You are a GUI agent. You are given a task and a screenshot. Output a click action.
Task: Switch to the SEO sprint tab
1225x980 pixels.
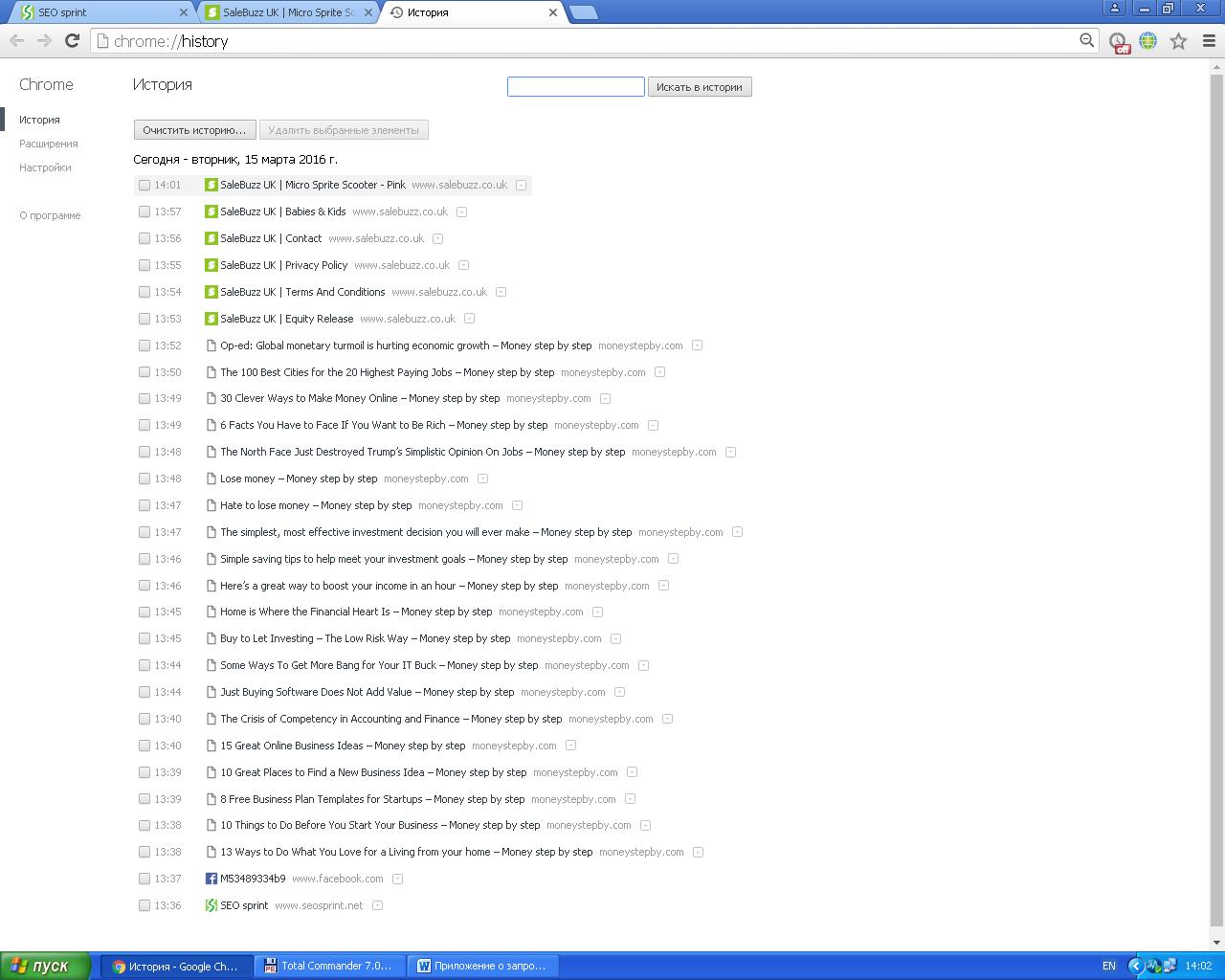[x=100, y=12]
